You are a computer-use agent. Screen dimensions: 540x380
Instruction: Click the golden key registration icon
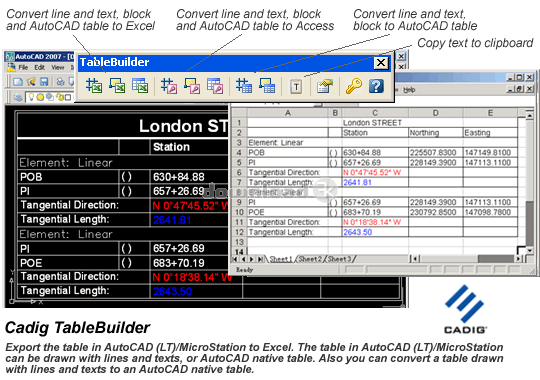(x=354, y=86)
